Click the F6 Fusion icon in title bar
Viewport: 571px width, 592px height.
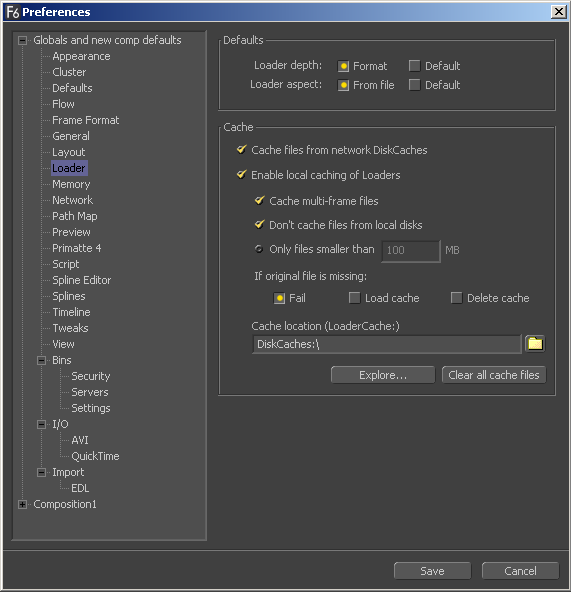click(12, 12)
